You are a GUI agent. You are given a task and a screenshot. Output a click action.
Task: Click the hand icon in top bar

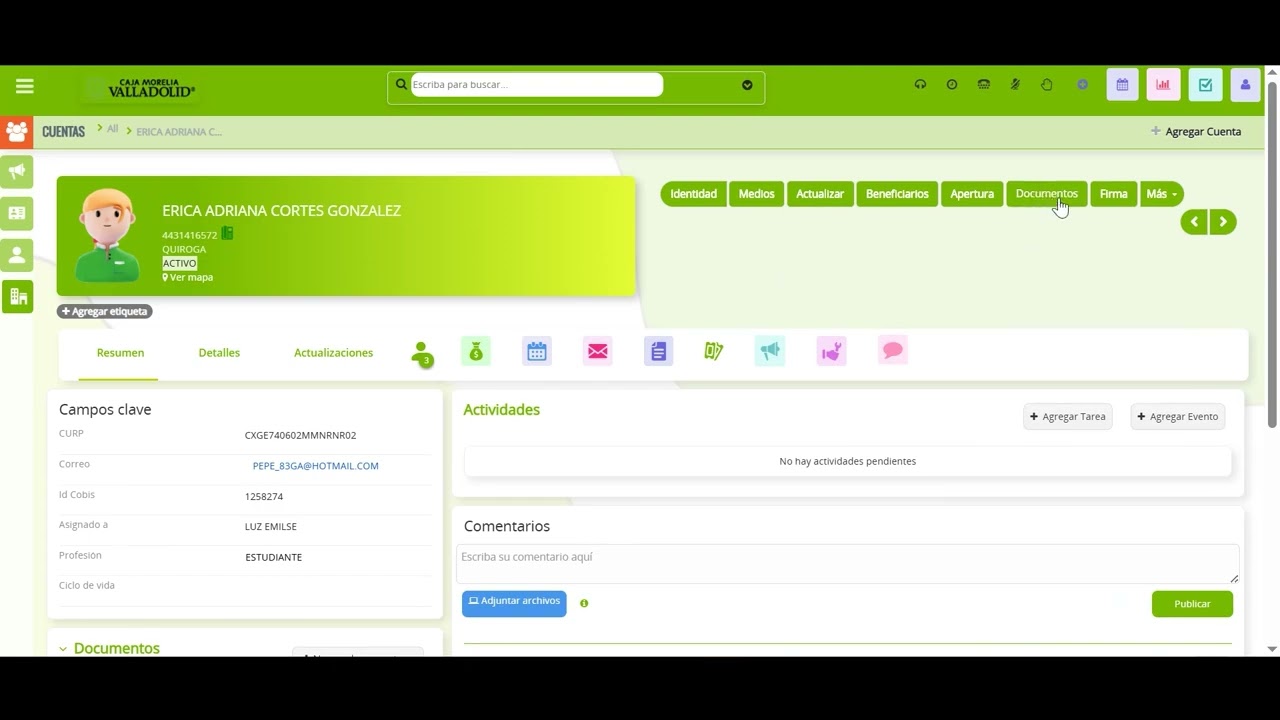[1047, 85]
